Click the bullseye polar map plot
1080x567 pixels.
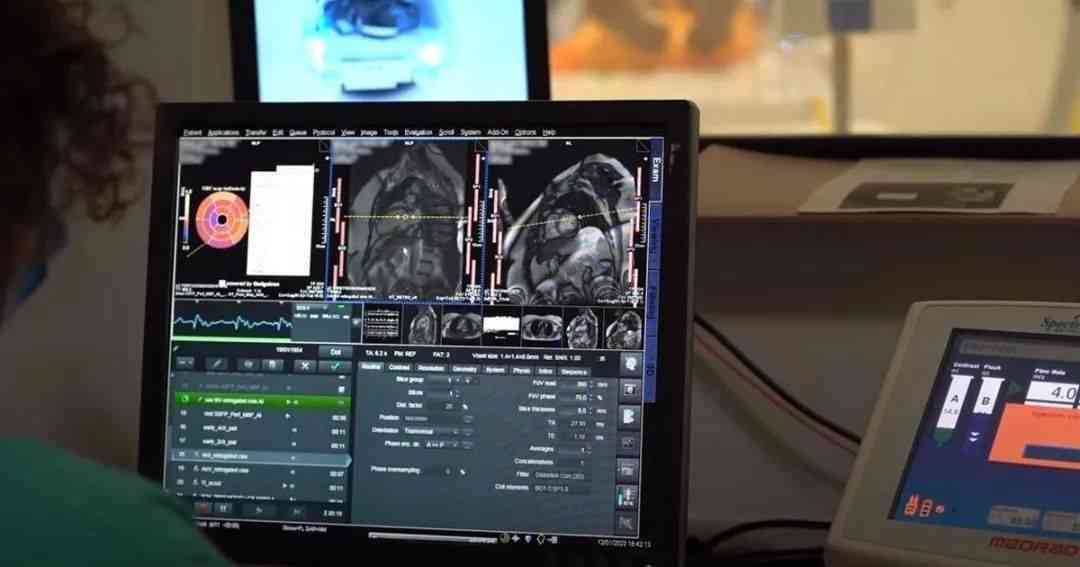click(222, 219)
